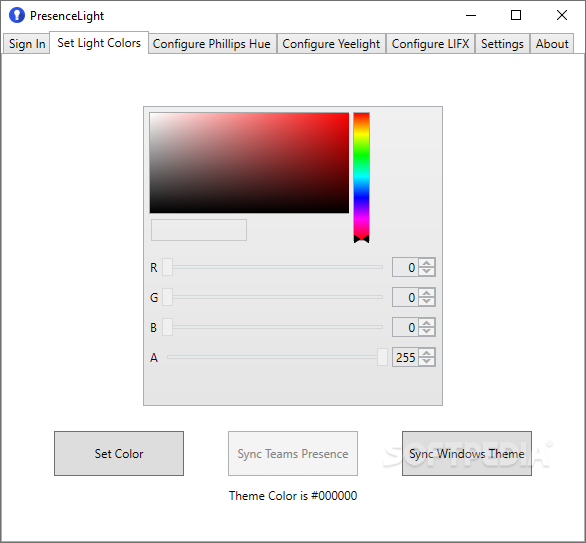Increase the B value with up arrow

(426, 323)
